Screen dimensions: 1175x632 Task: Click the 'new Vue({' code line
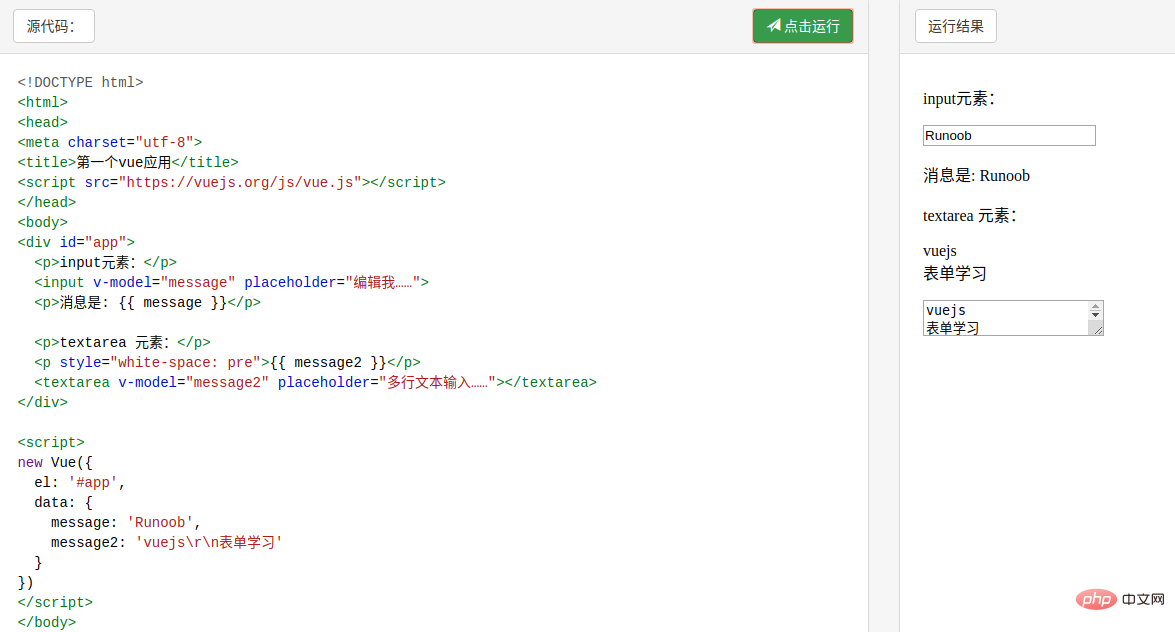click(60, 462)
